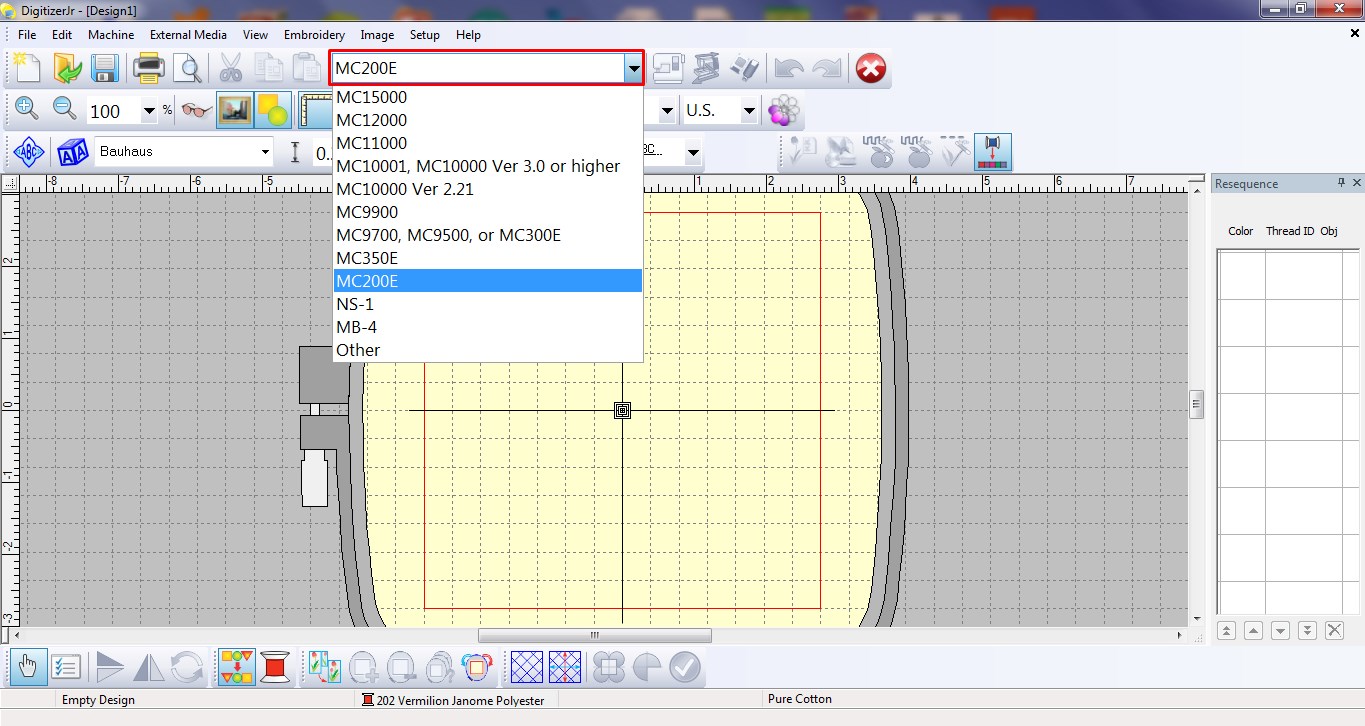
Task: Close the Resequence panel
Action: 1357,183
